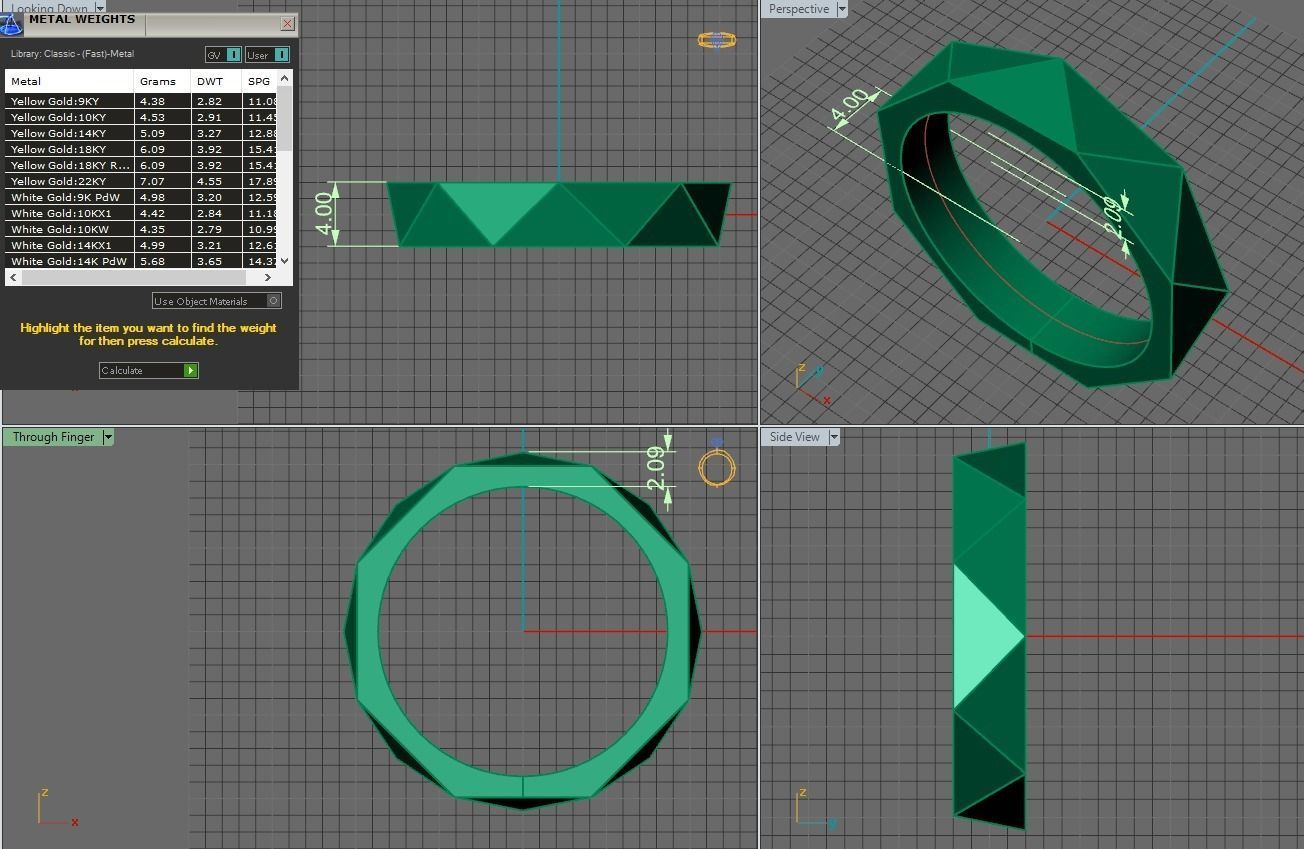Image resolution: width=1304 pixels, height=849 pixels.
Task: Click the 4.00 dimension in Perspective view
Action: pos(850,107)
